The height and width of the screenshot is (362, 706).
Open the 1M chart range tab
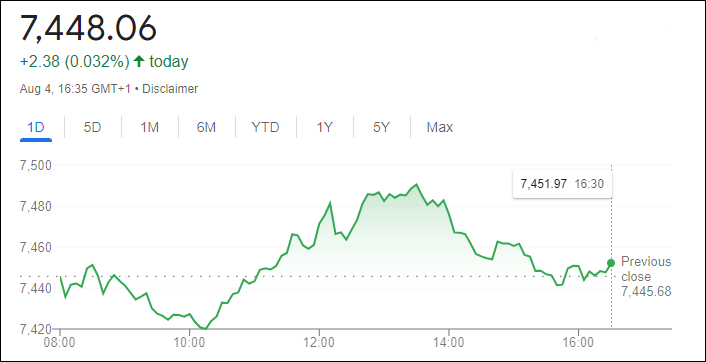(x=149, y=127)
